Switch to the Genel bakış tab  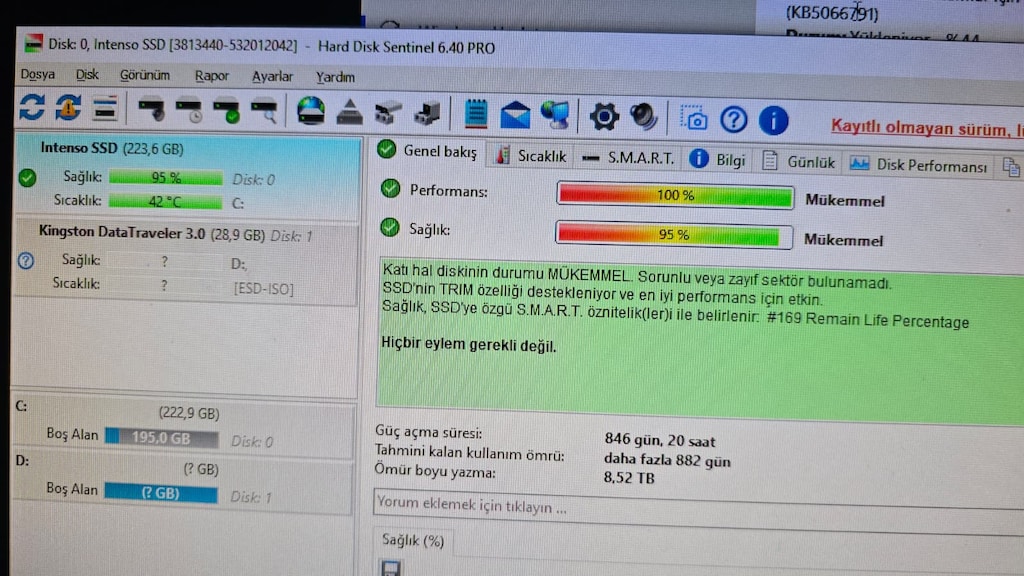coord(428,152)
